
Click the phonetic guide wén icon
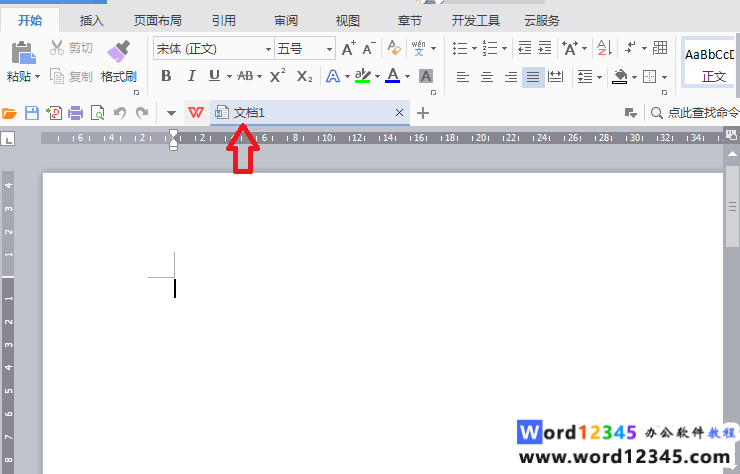click(418, 48)
